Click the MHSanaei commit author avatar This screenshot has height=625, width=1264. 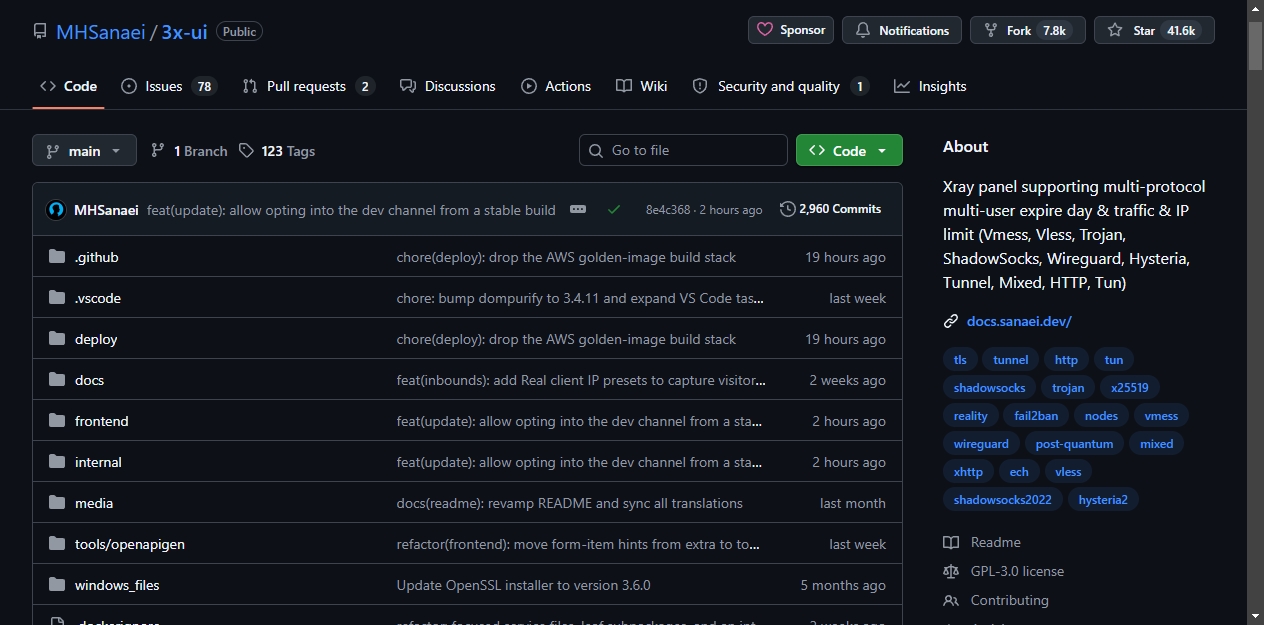point(56,210)
